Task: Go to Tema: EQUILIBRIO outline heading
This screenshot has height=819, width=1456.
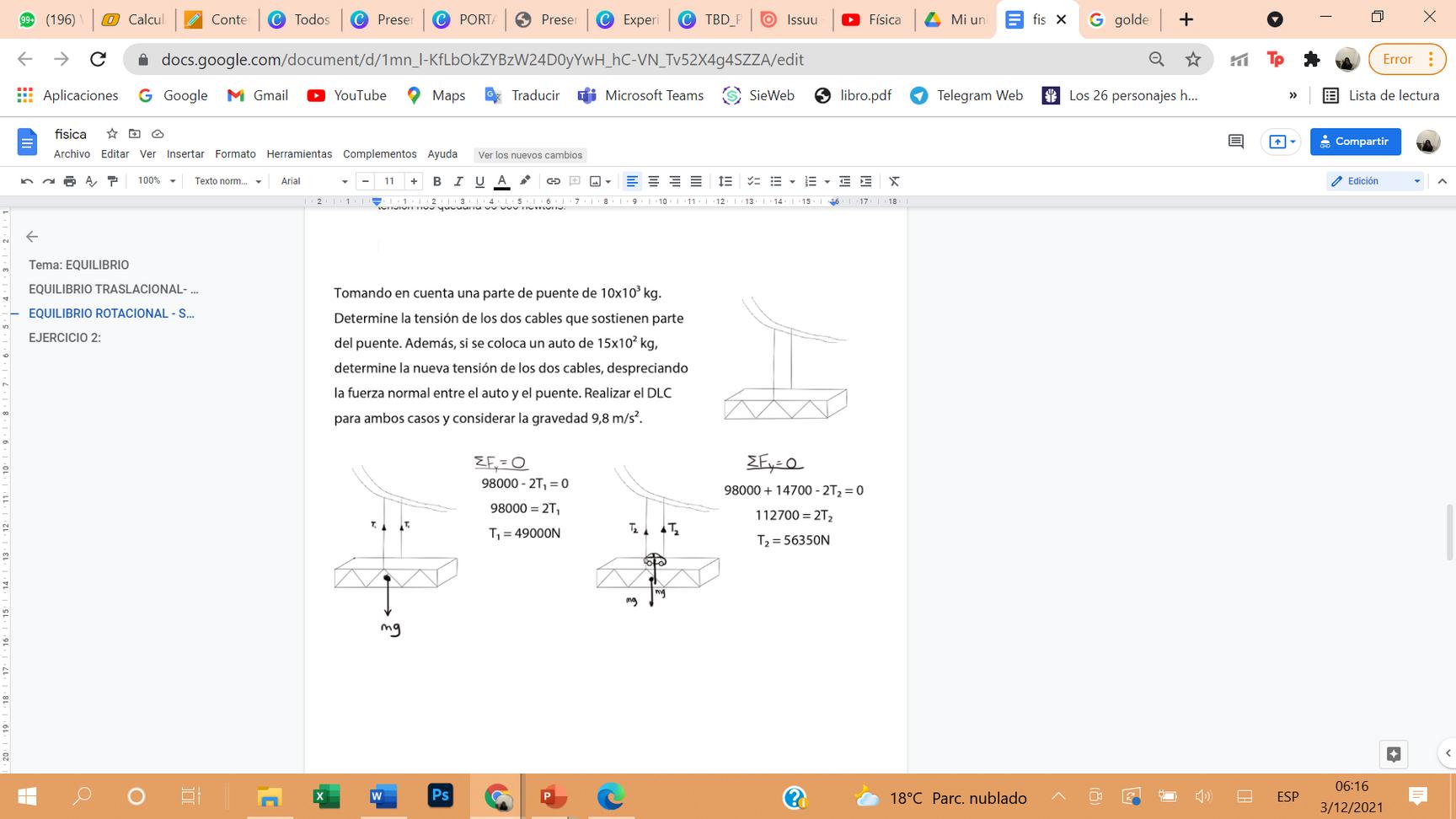Action: coord(79,265)
